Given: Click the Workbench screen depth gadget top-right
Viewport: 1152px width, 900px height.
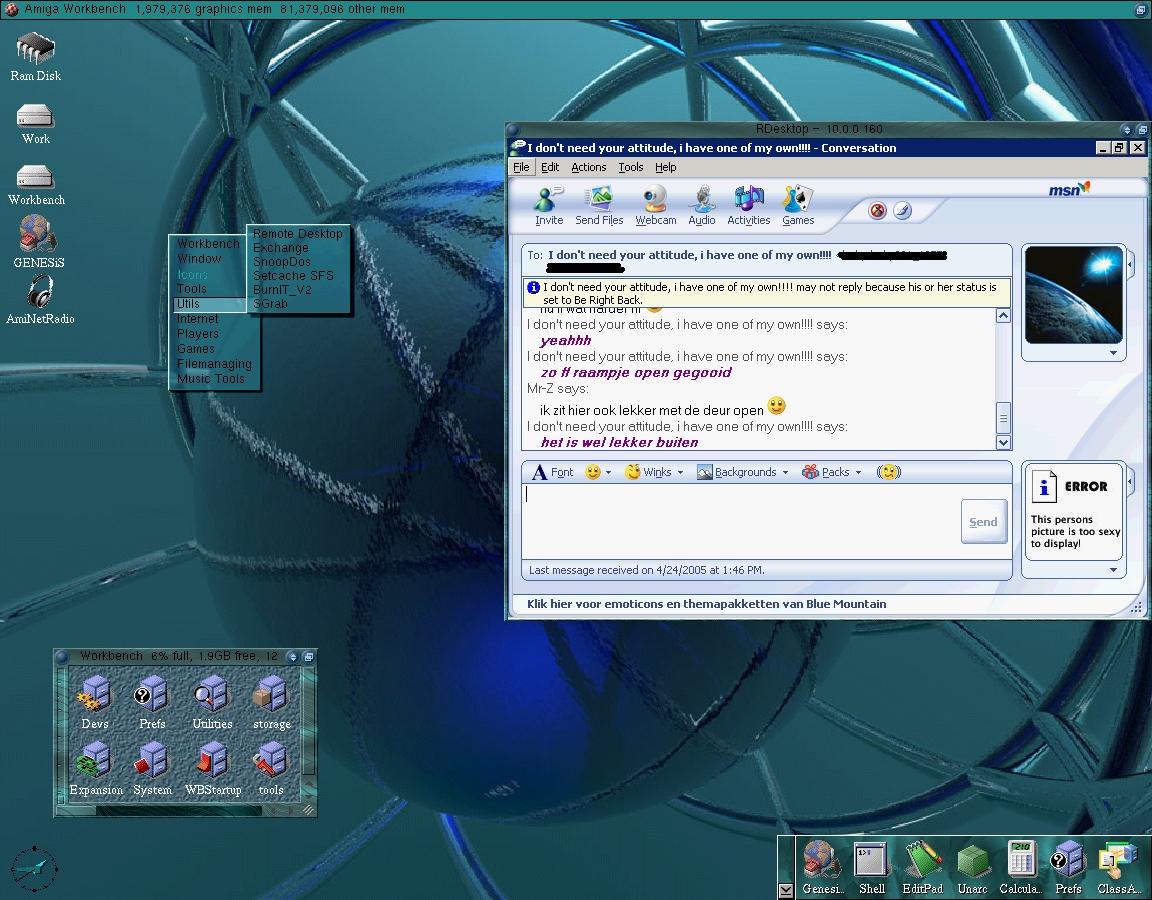Looking at the screenshot, I should click(1141, 10).
